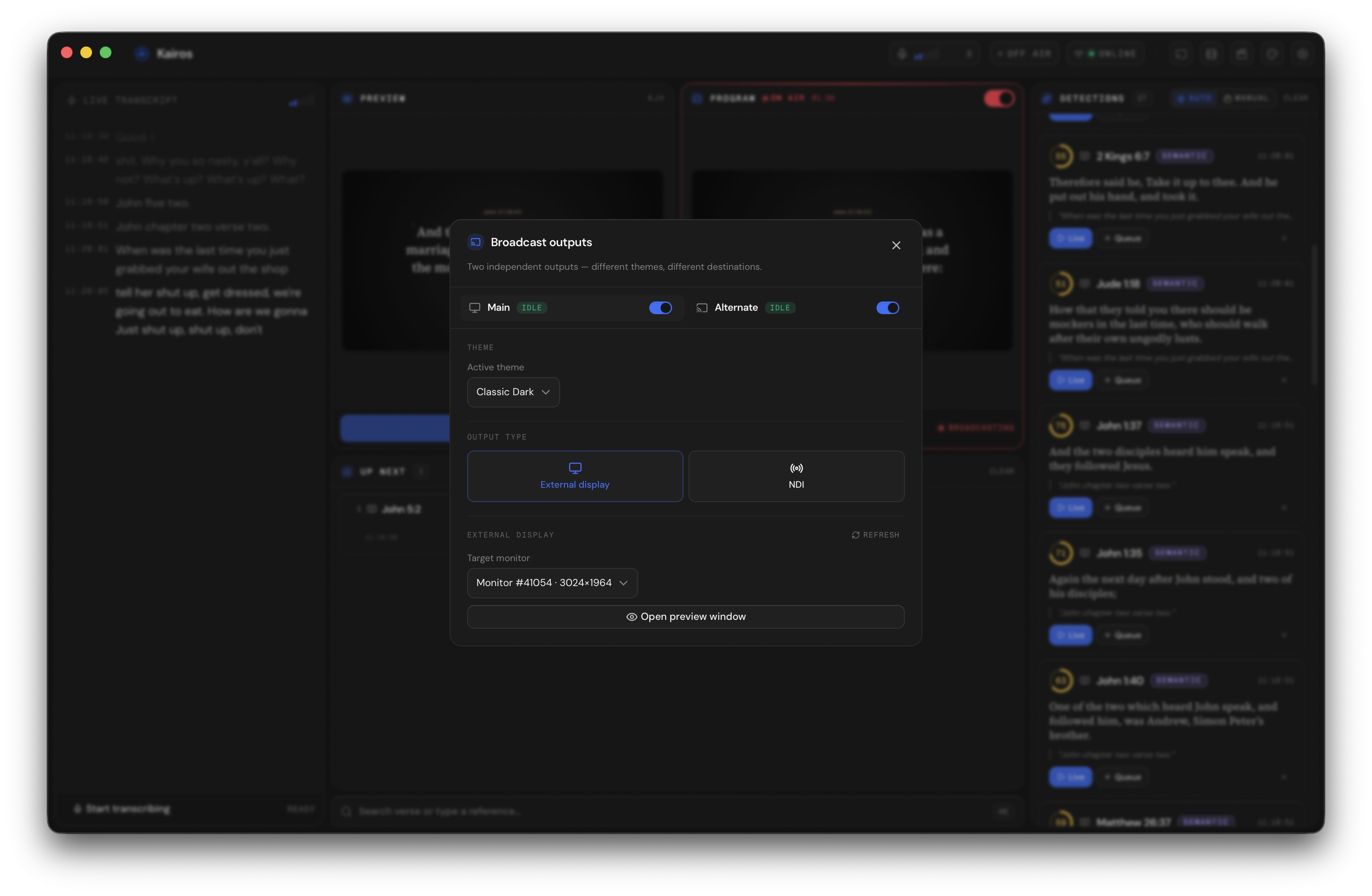Viewport: 1372px width, 896px height.
Task: Clear the Detections list
Action: tap(1295, 98)
